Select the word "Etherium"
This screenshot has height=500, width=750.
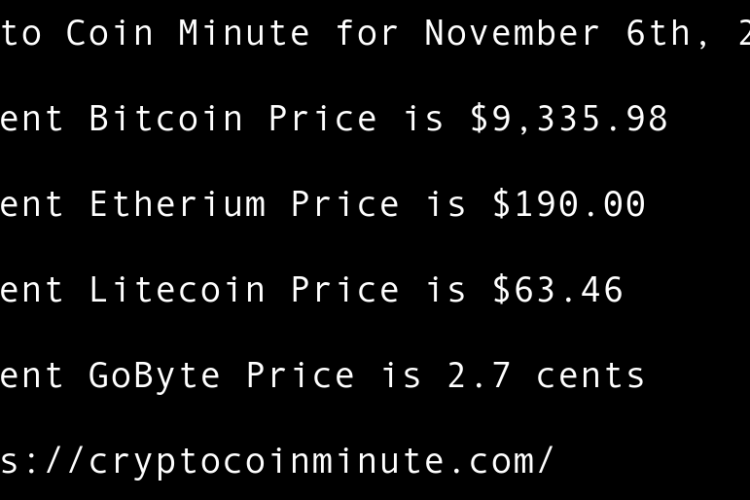pyautogui.click(x=177, y=205)
